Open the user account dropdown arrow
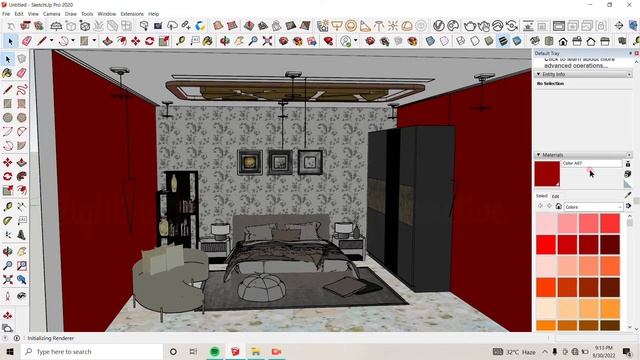Viewport: 640px width, 360px height. pyautogui.click(x=356, y=41)
